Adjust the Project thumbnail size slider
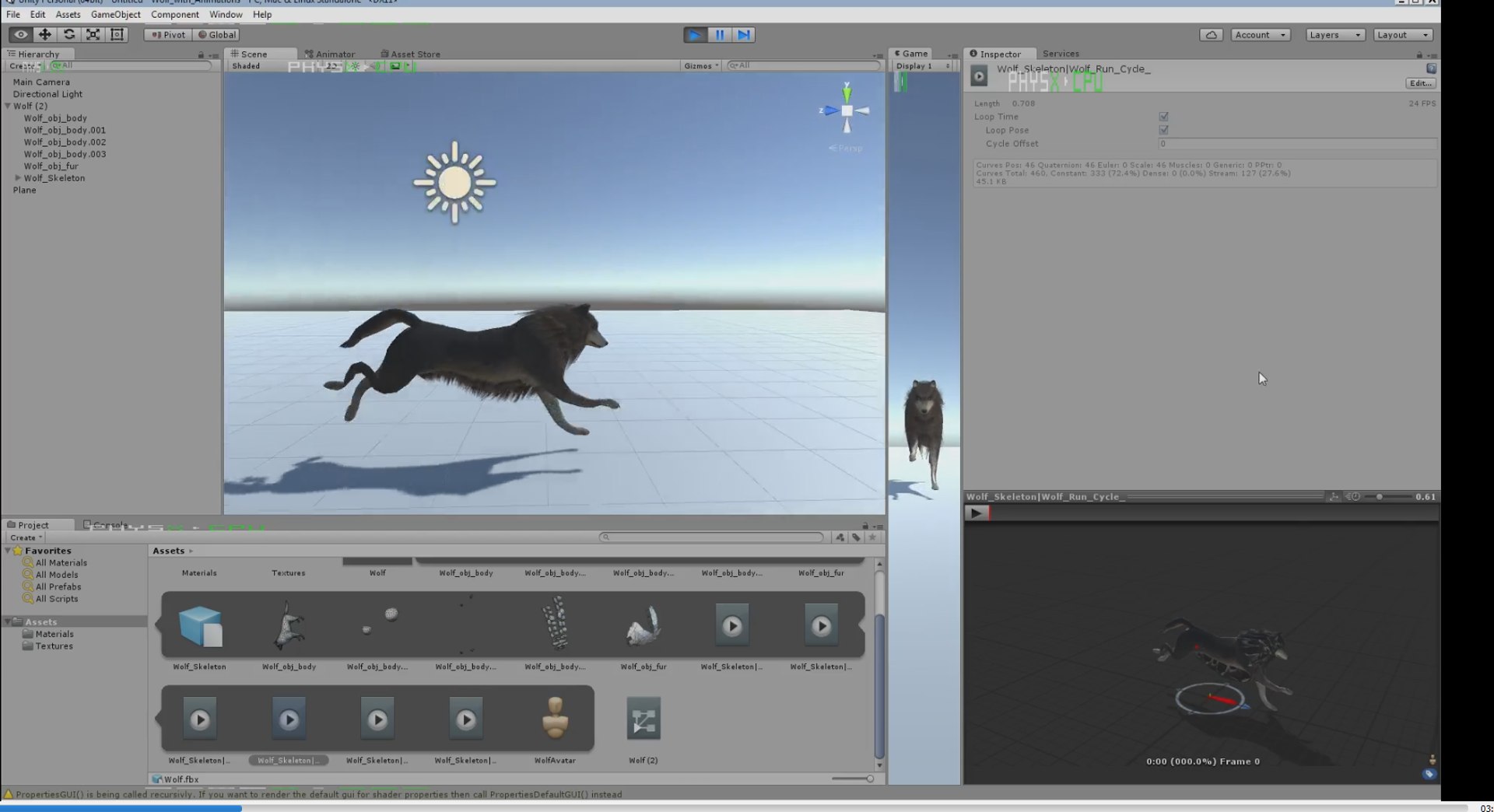Image resolution: width=1494 pixels, height=812 pixels. (852, 779)
